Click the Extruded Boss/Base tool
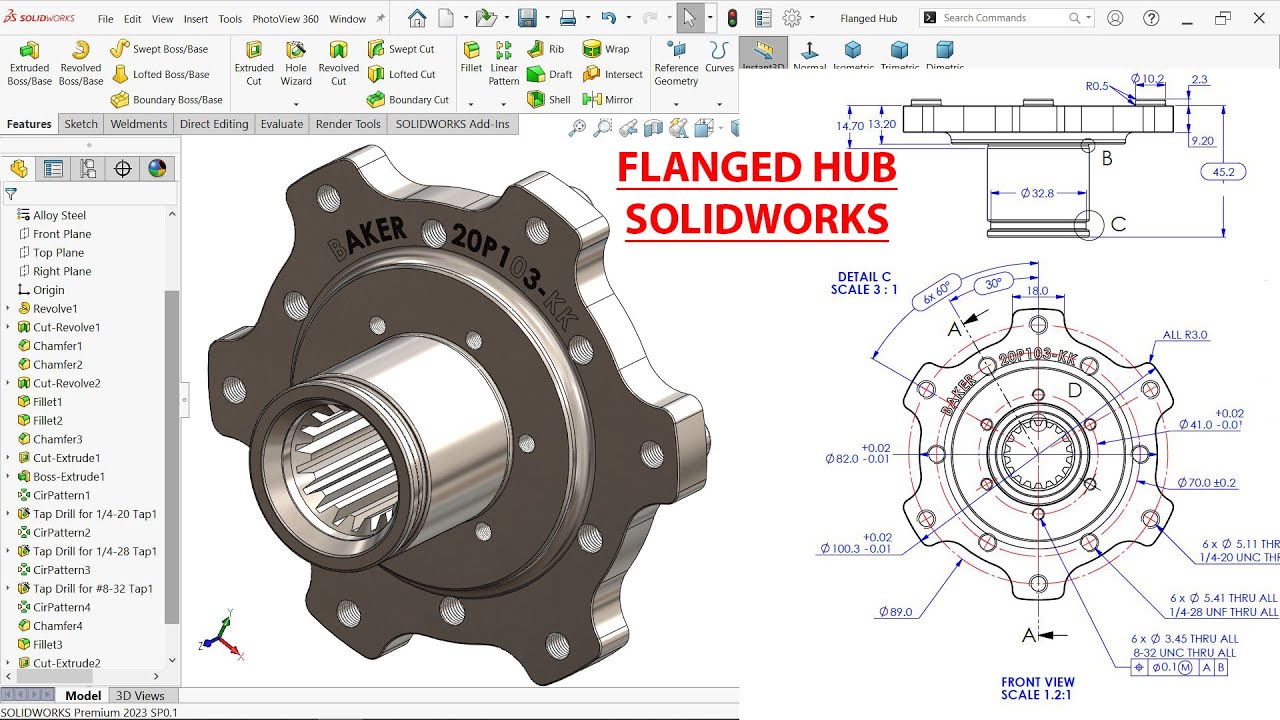Image resolution: width=1280 pixels, height=720 pixels. click(30, 63)
